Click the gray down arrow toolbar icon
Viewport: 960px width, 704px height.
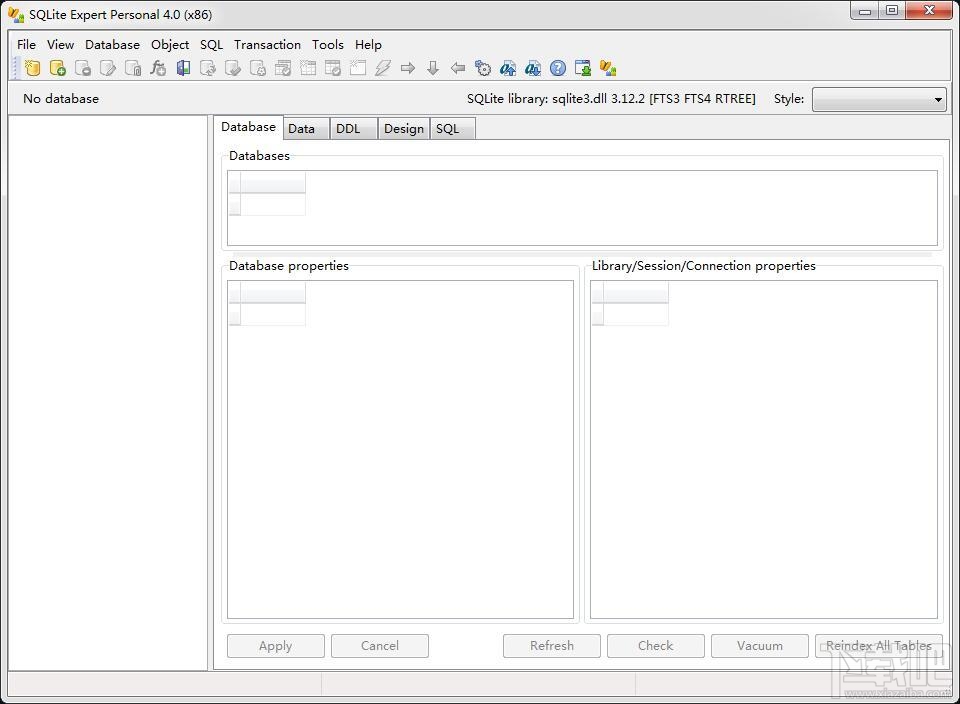tap(433, 68)
